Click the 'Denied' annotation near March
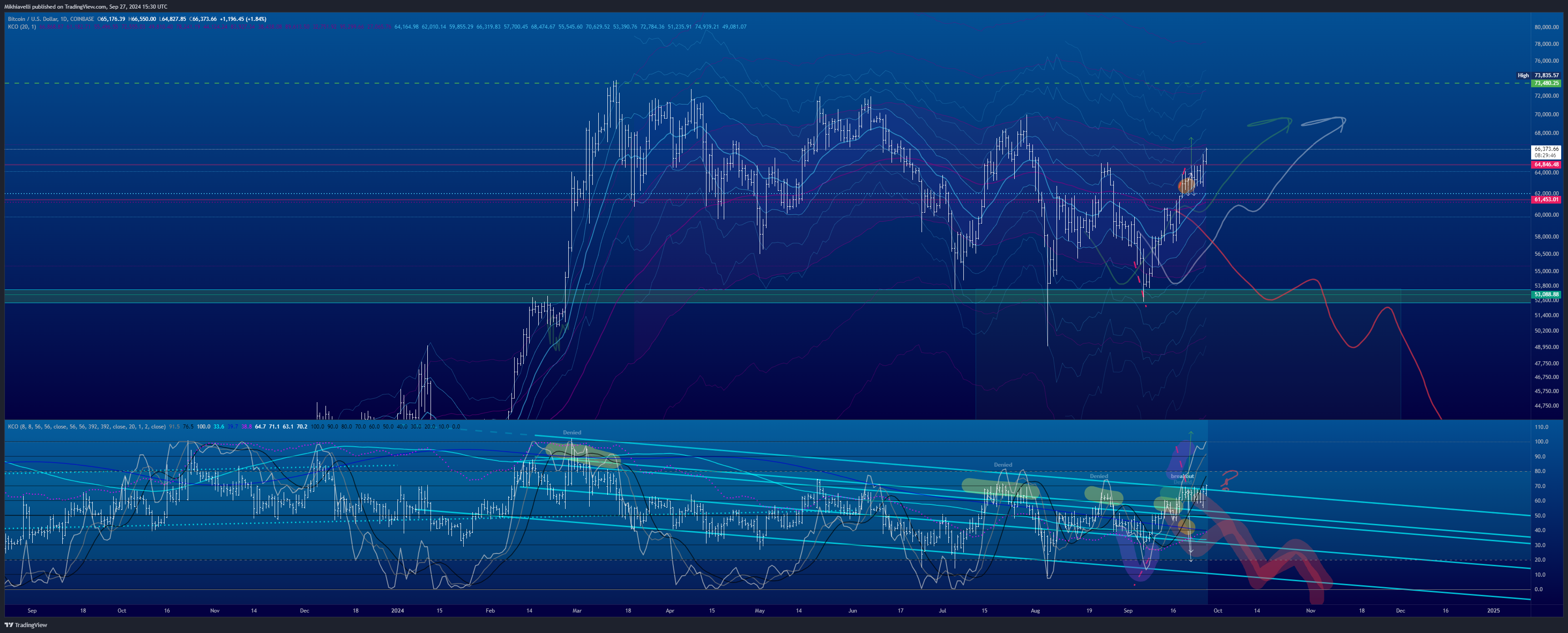 tap(571, 433)
